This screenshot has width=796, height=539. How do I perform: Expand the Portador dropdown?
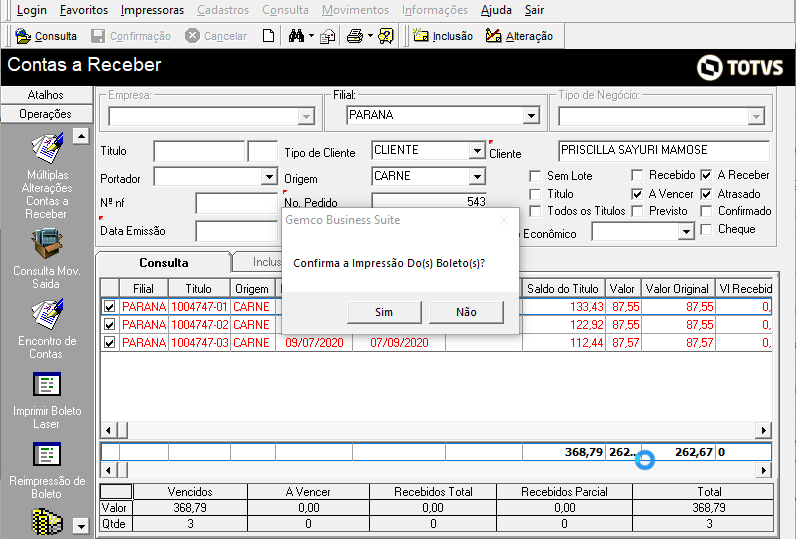pyautogui.click(x=269, y=177)
